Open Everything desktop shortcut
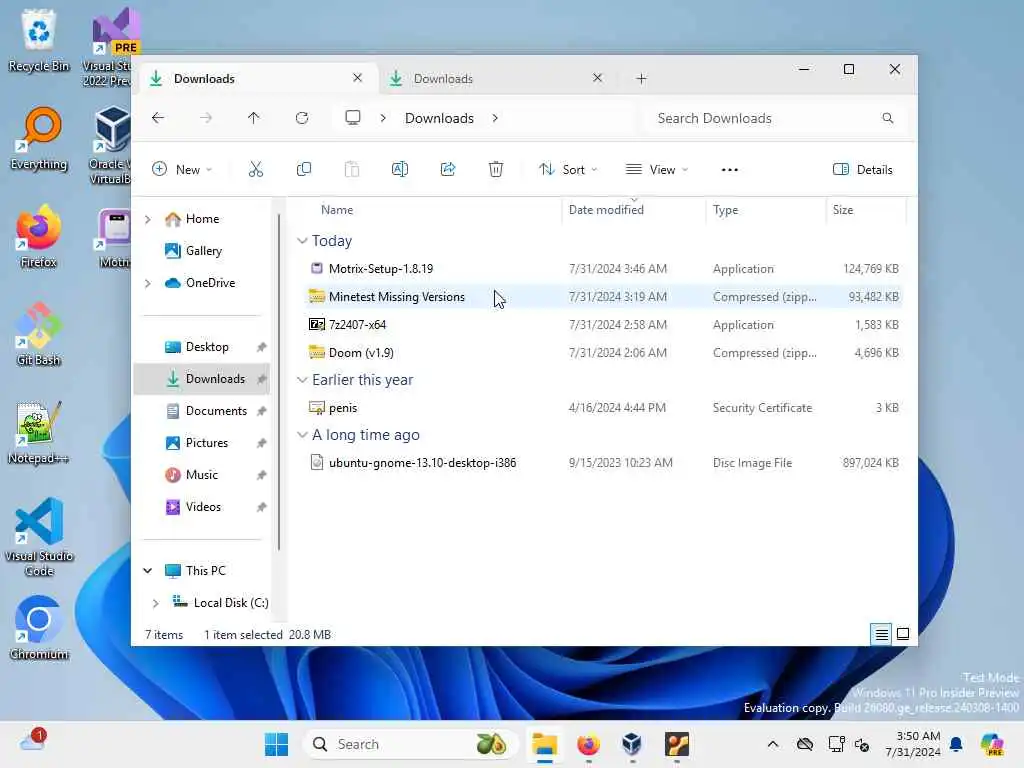1024x768 pixels. pos(39,140)
